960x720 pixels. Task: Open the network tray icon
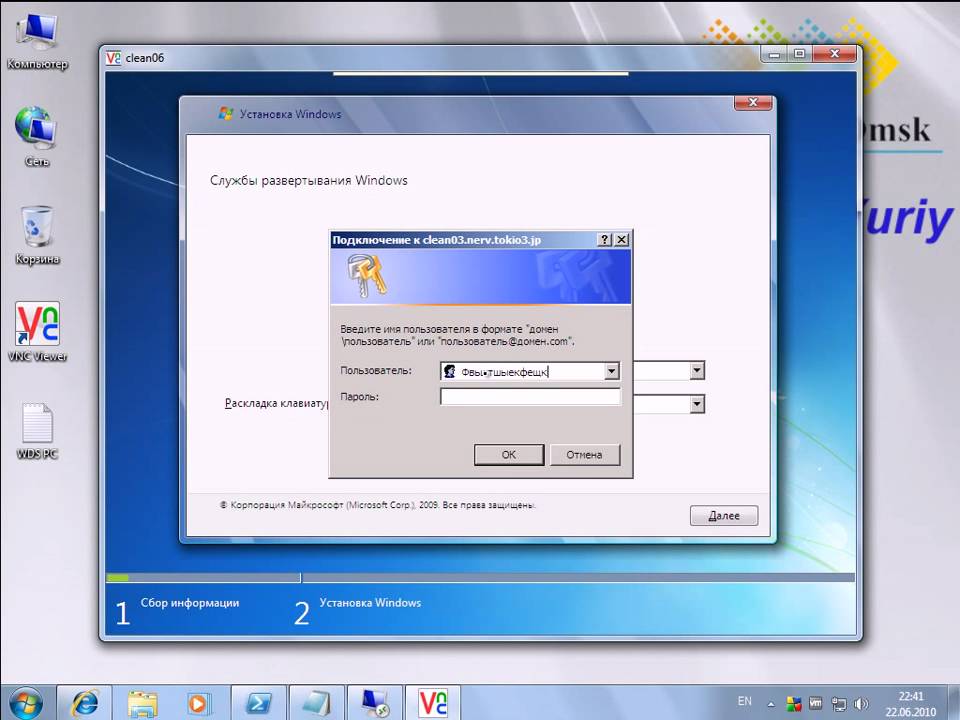[838, 703]
